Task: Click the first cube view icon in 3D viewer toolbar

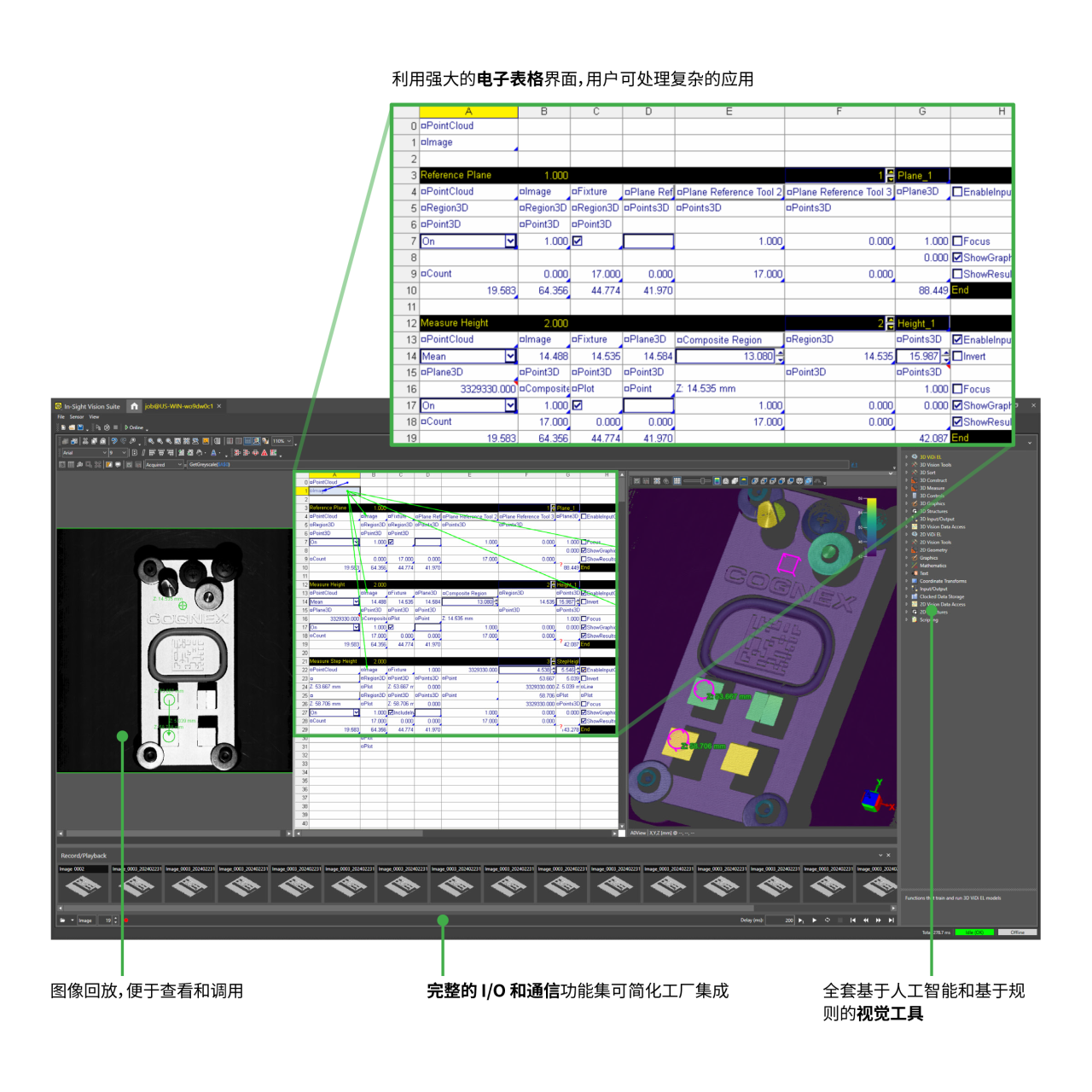Action: point(755,480)
